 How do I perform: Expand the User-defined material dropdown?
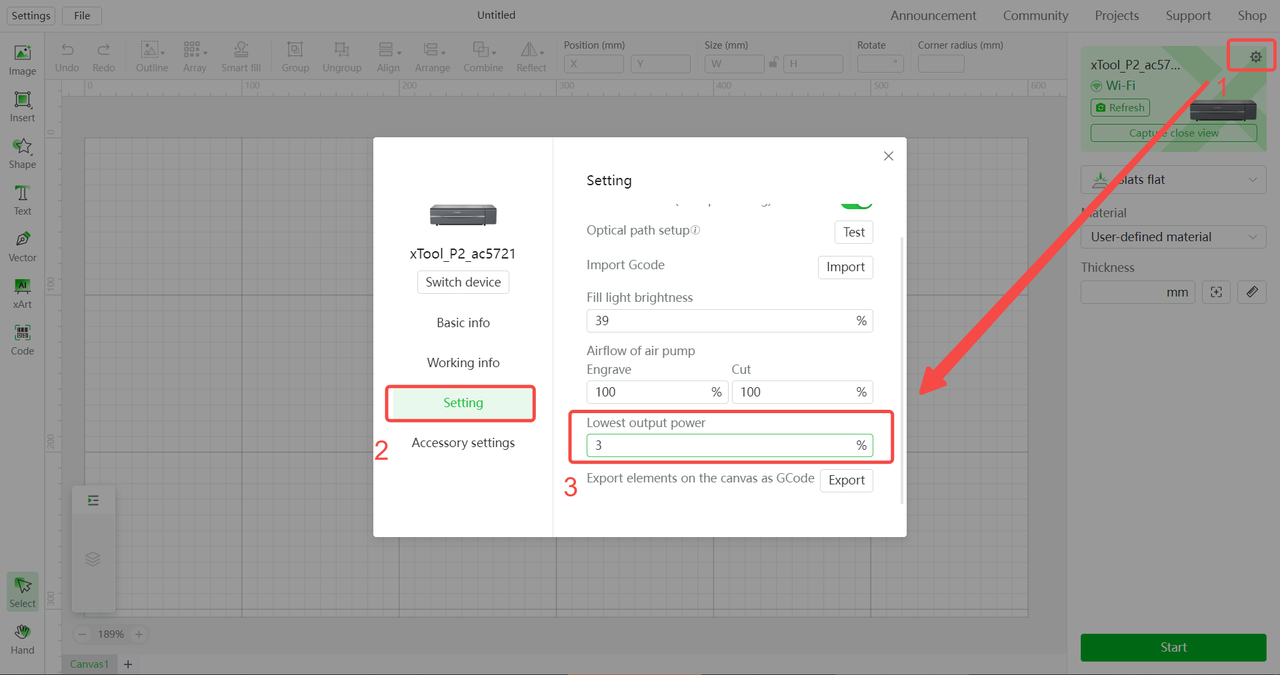(1173, 237)
